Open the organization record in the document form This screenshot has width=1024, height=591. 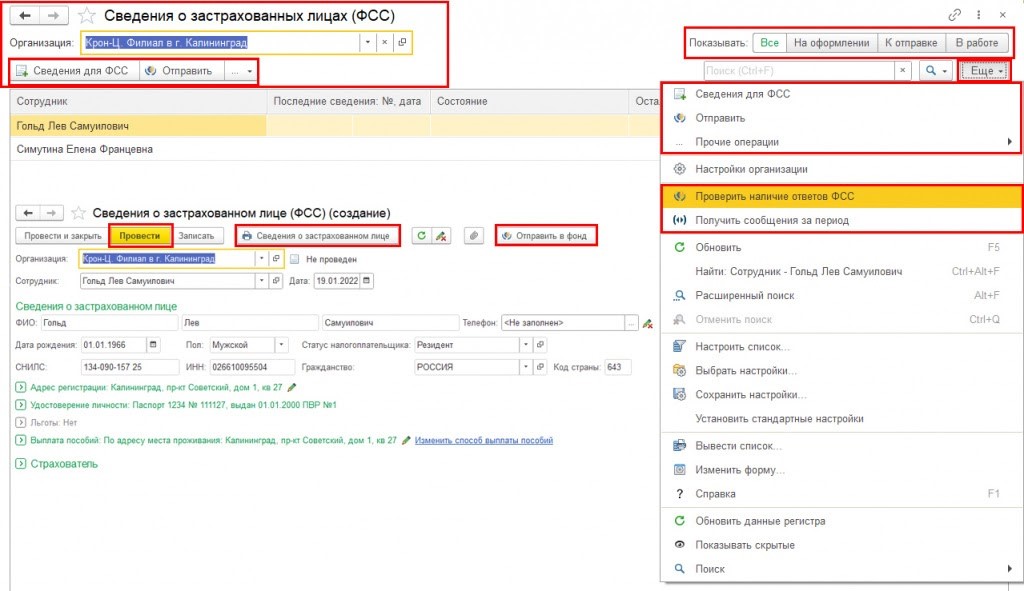click(276, 259)
